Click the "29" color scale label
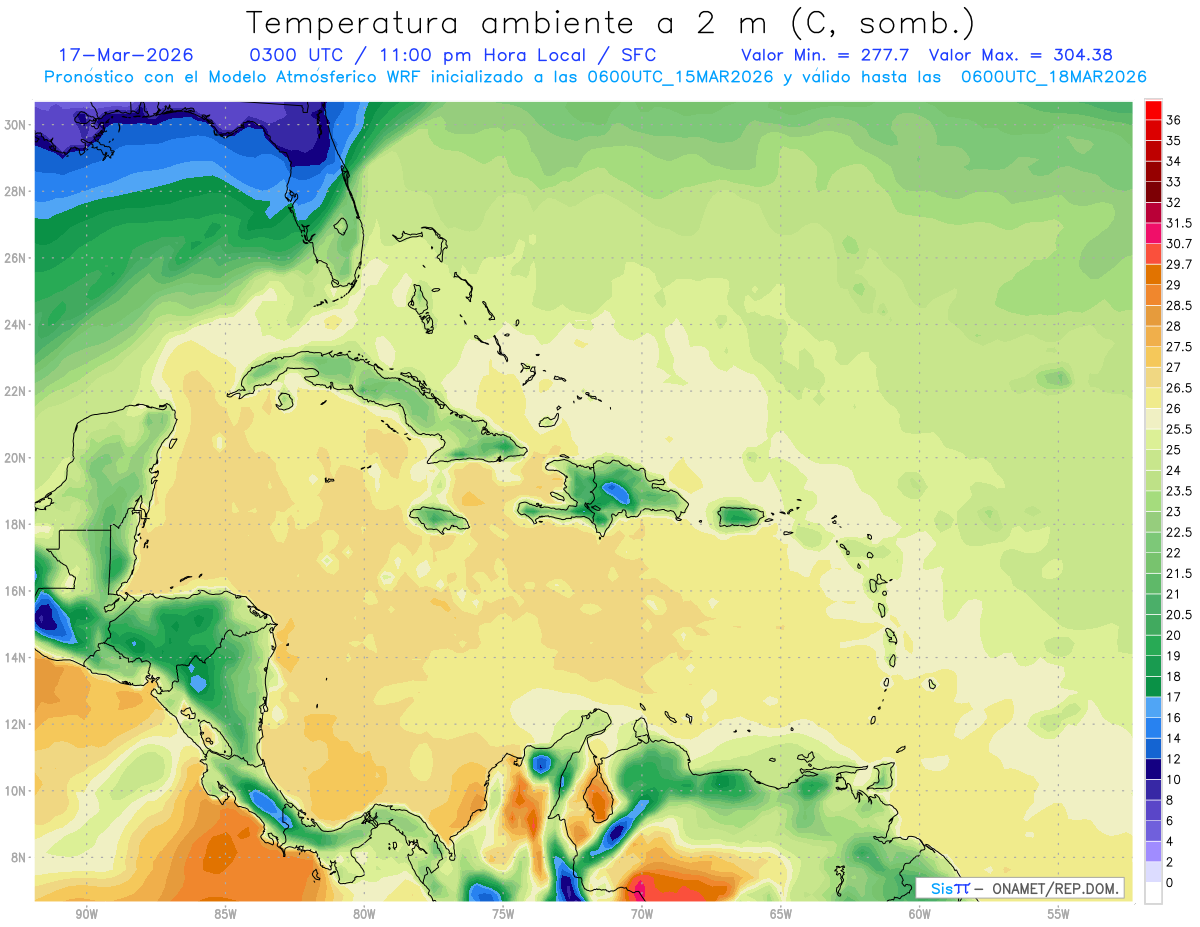The width and height of the screenshot is (1200, 927). [1173, 285]
